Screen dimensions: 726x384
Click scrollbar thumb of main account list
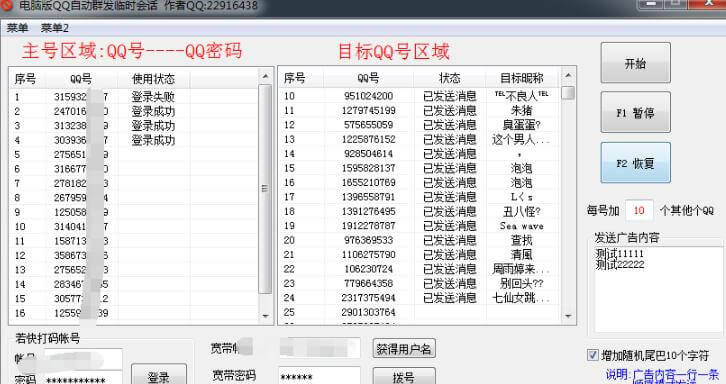[265, 189]
